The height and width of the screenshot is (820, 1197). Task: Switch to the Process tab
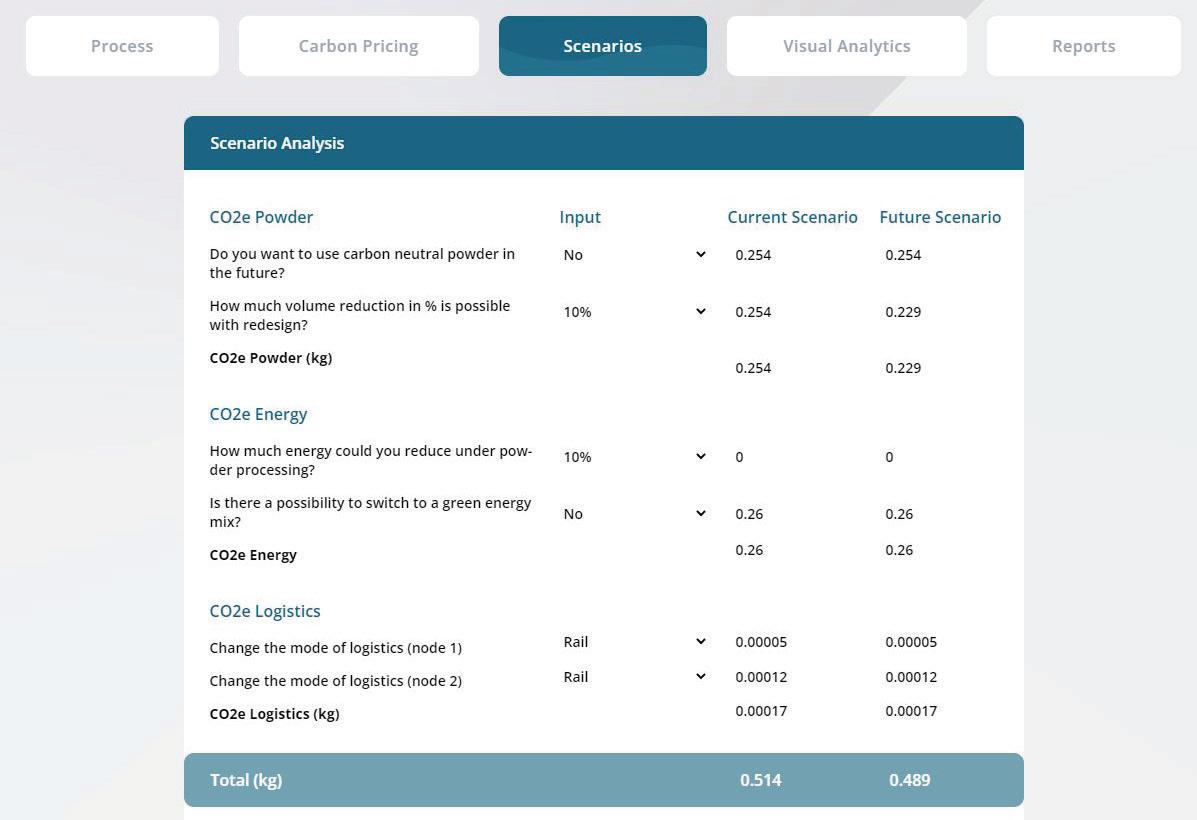coord(122,46)
